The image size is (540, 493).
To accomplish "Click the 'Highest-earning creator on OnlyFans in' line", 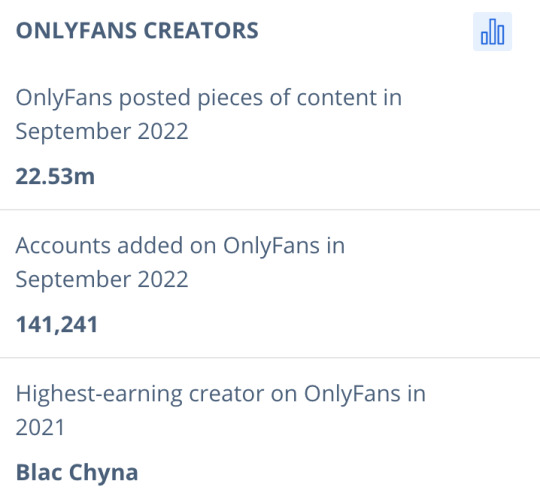I will 221,394.
